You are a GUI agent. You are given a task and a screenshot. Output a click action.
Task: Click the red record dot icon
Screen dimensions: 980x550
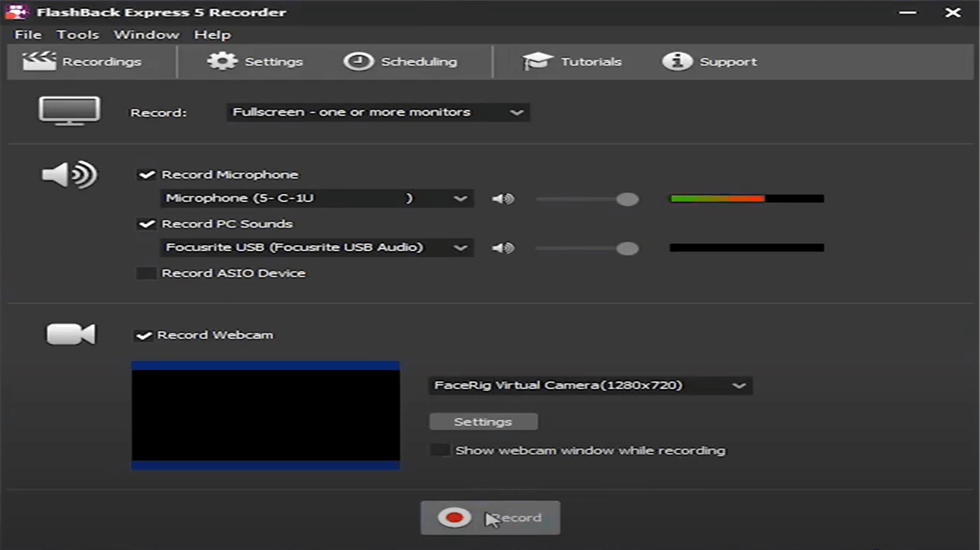coord(454,518)
